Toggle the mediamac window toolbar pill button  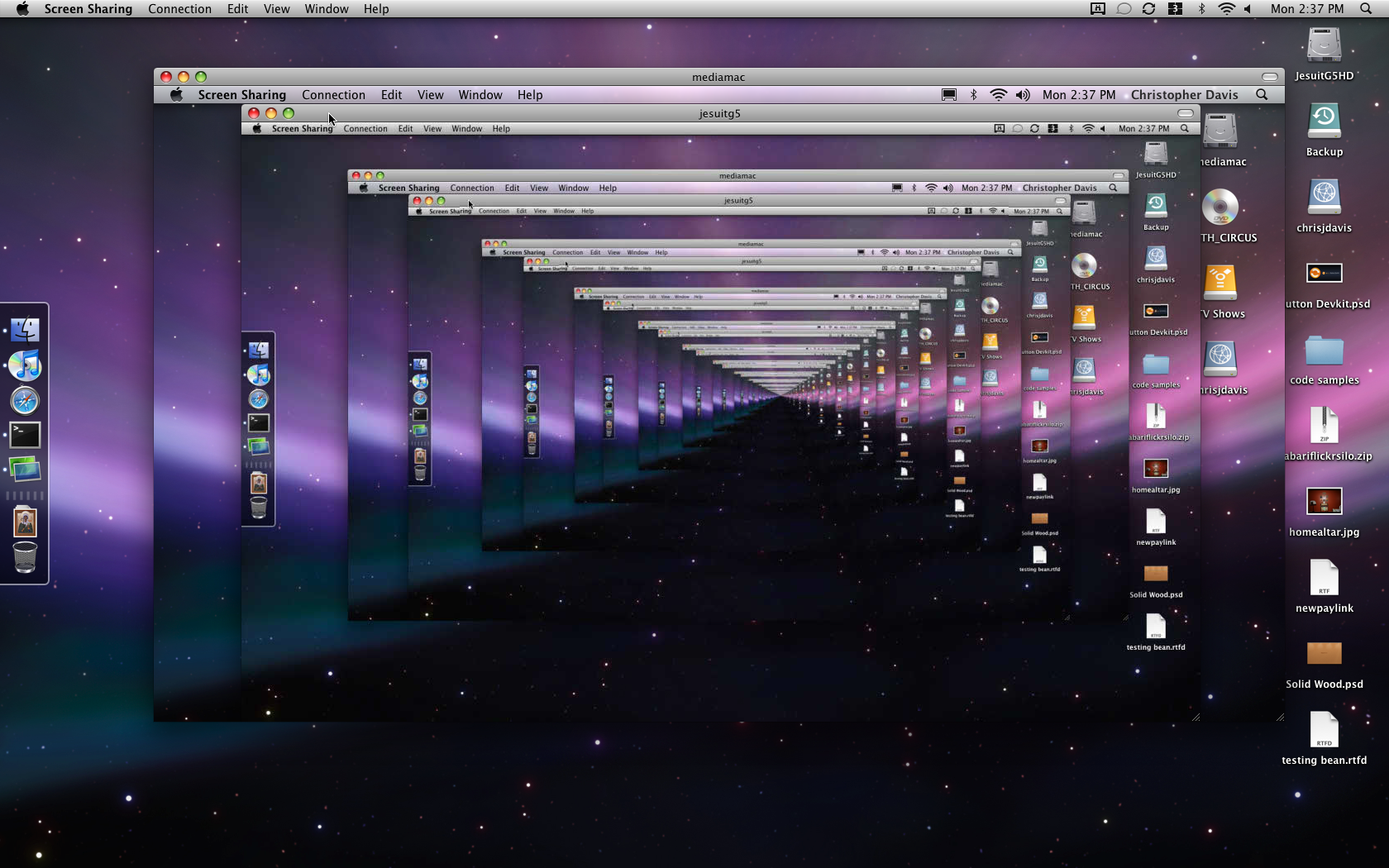pyautogui.click(x=1269, y=77)
